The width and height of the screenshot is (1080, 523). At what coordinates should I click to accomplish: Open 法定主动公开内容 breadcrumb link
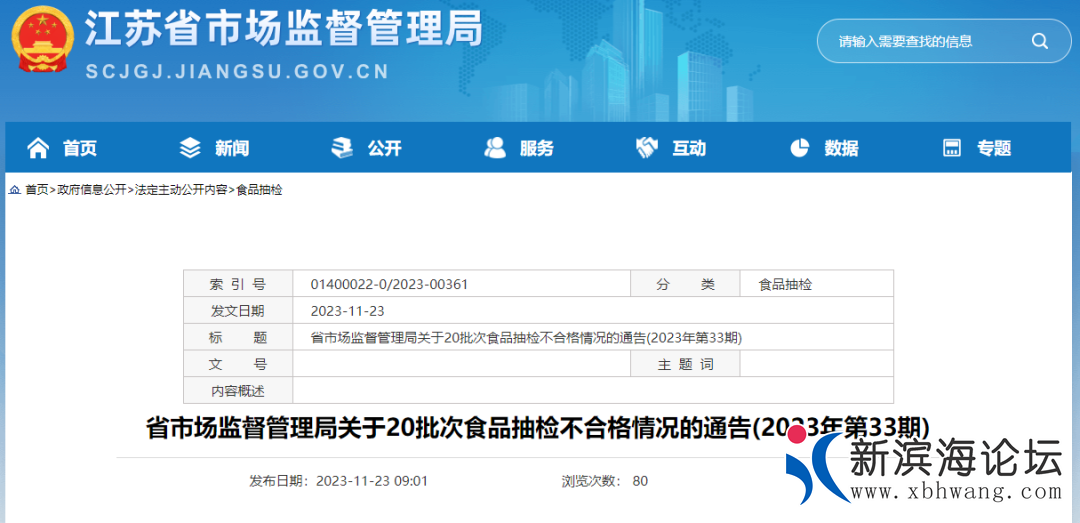pyautogui.click(x=181, y=190)
